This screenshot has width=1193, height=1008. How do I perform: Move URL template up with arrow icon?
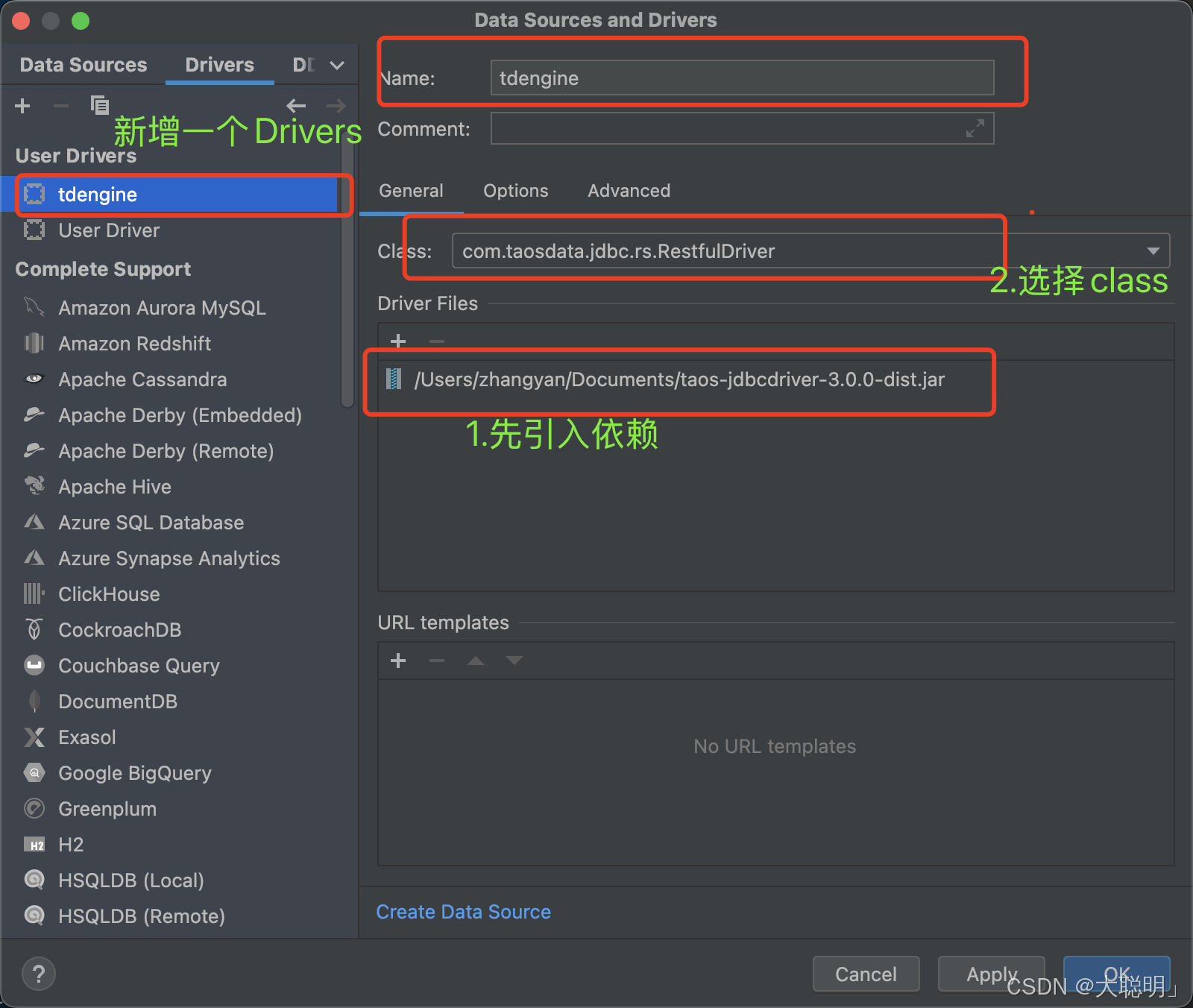[476, 661]
